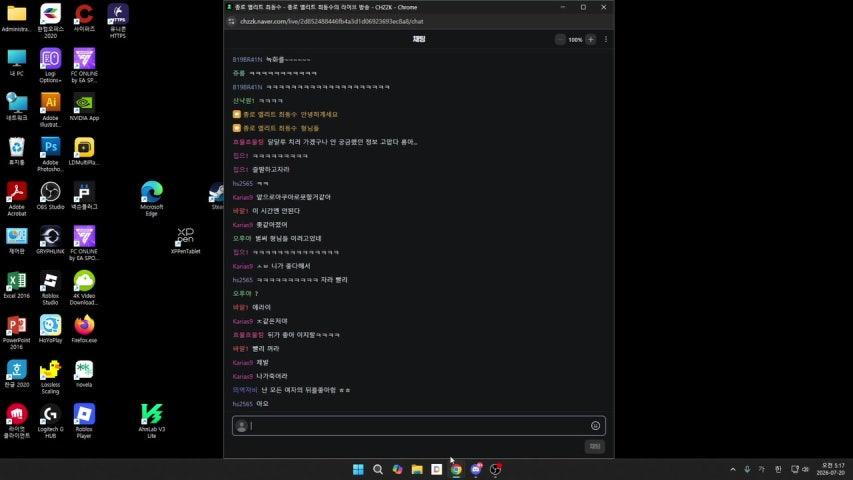This screenshot has width=853, height=480.
Task: Open the taskbar clock and date
Action: point(833,469)
